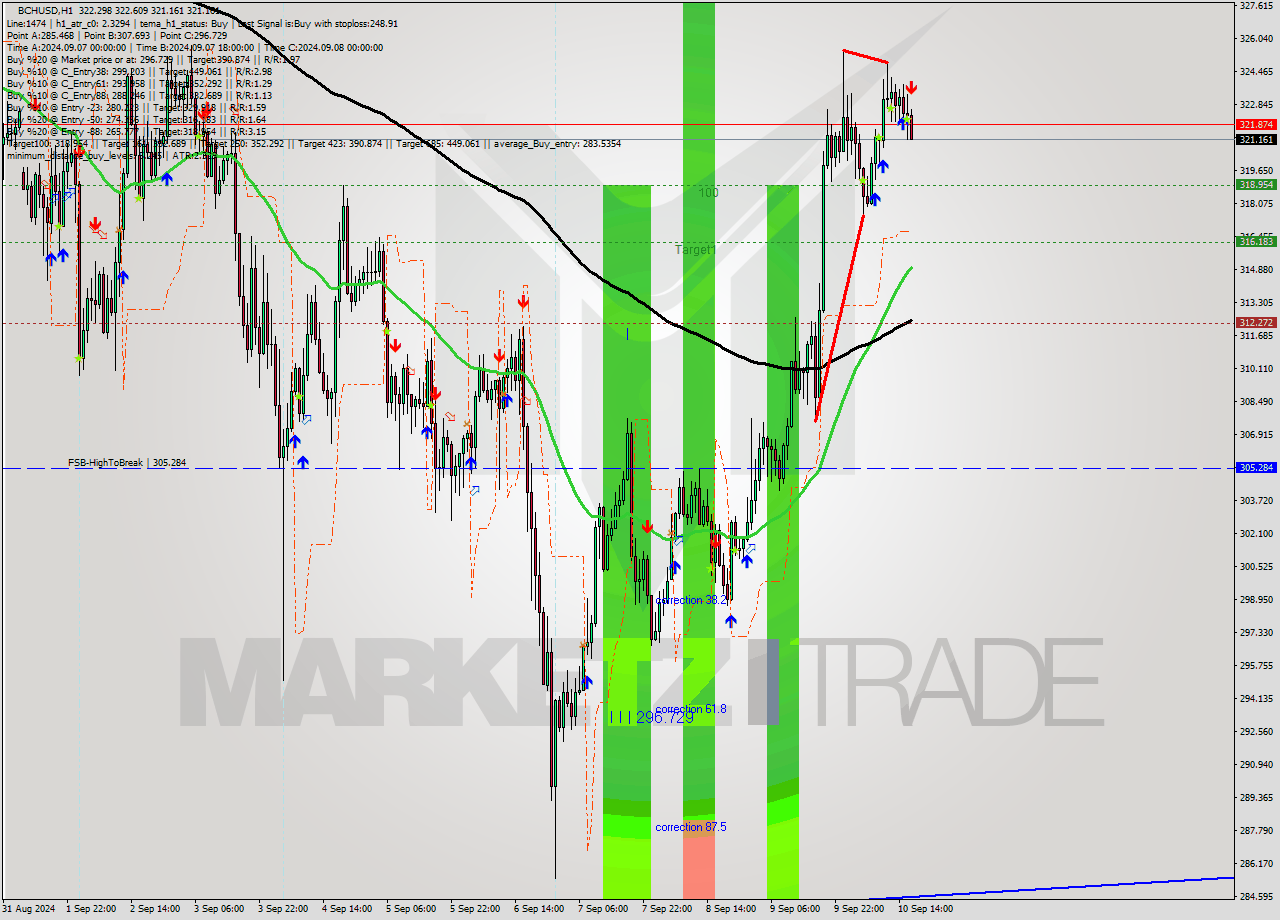Click the 'FSB-HighToBreak | 305.284' line label

(127, 463)
